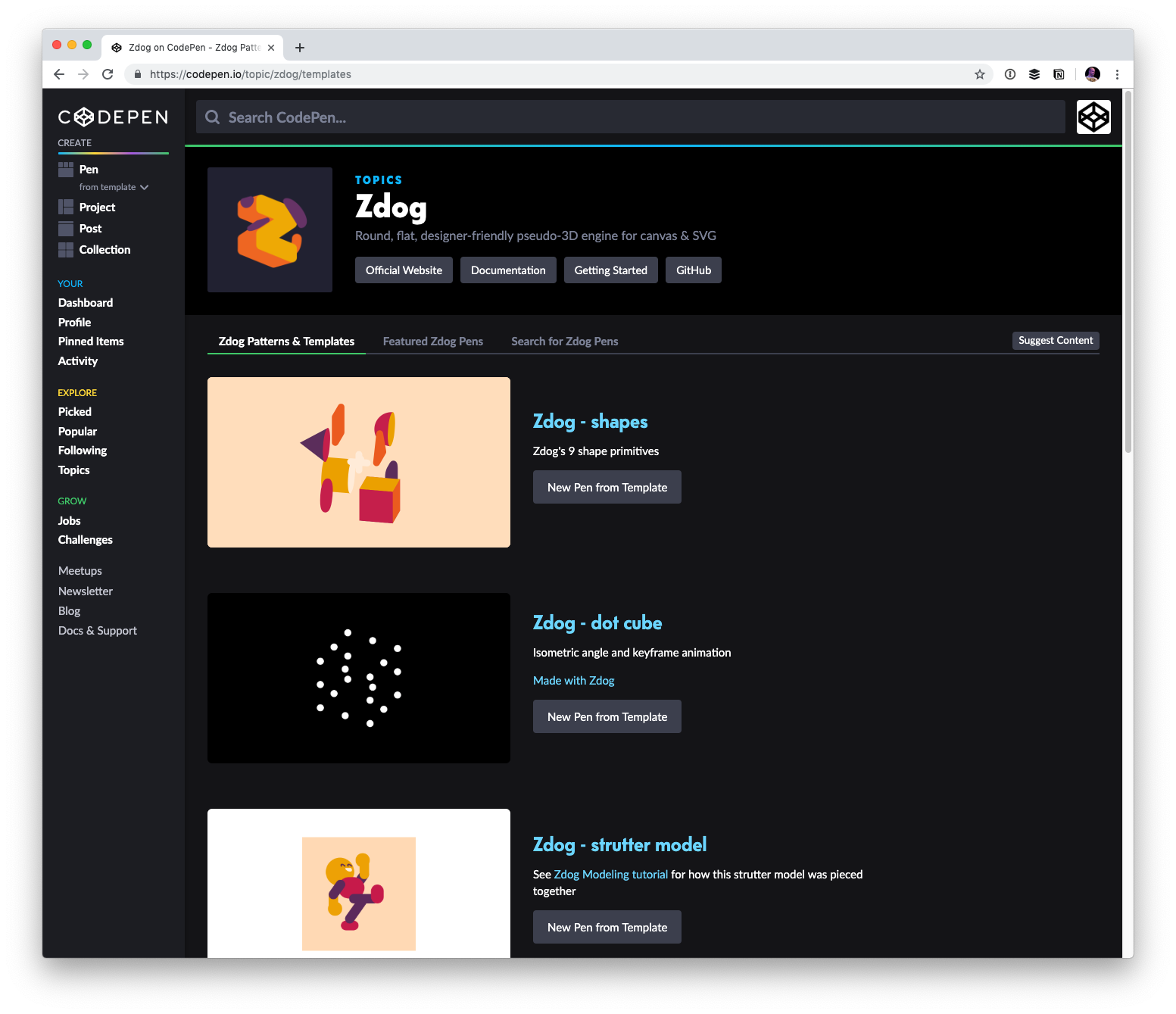1176x1014 pixels.
Task: Click the Buffer layers extension icon
Action: pyautogui.click(x=1034, y=74)
